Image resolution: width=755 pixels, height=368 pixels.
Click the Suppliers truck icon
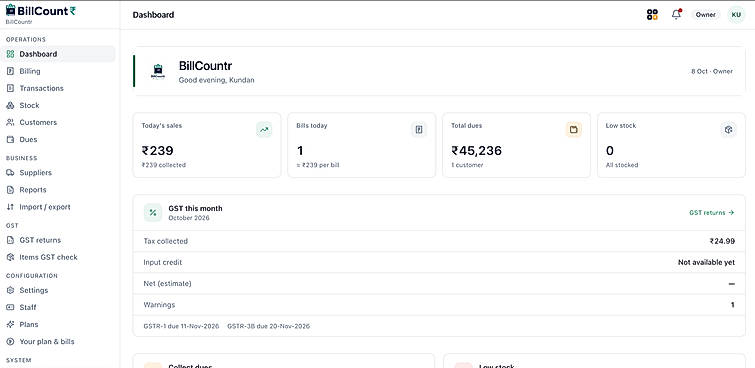pyautogui.click(x=10, y=172)
